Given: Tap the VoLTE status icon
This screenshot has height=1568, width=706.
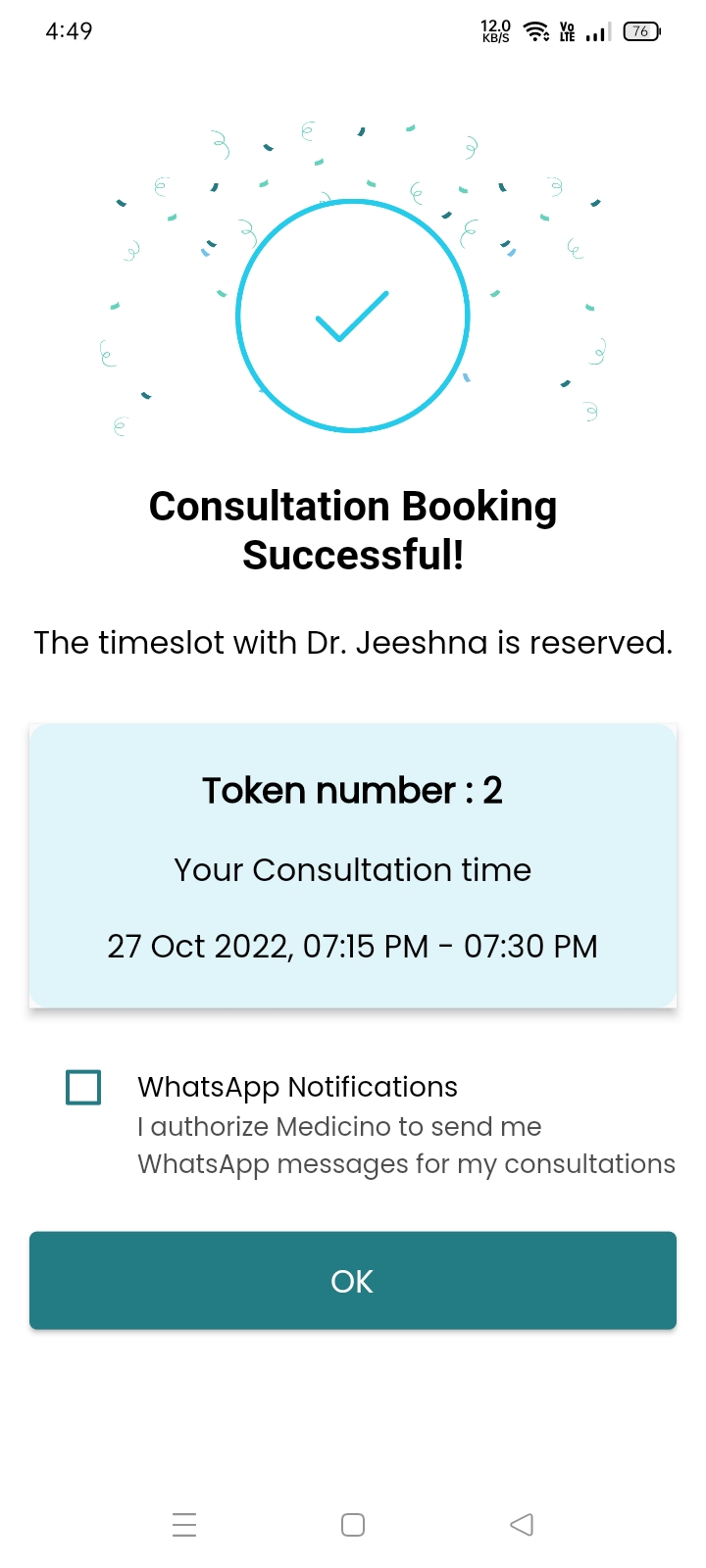Looking at the screenshot, I should [x=567, y=31].
